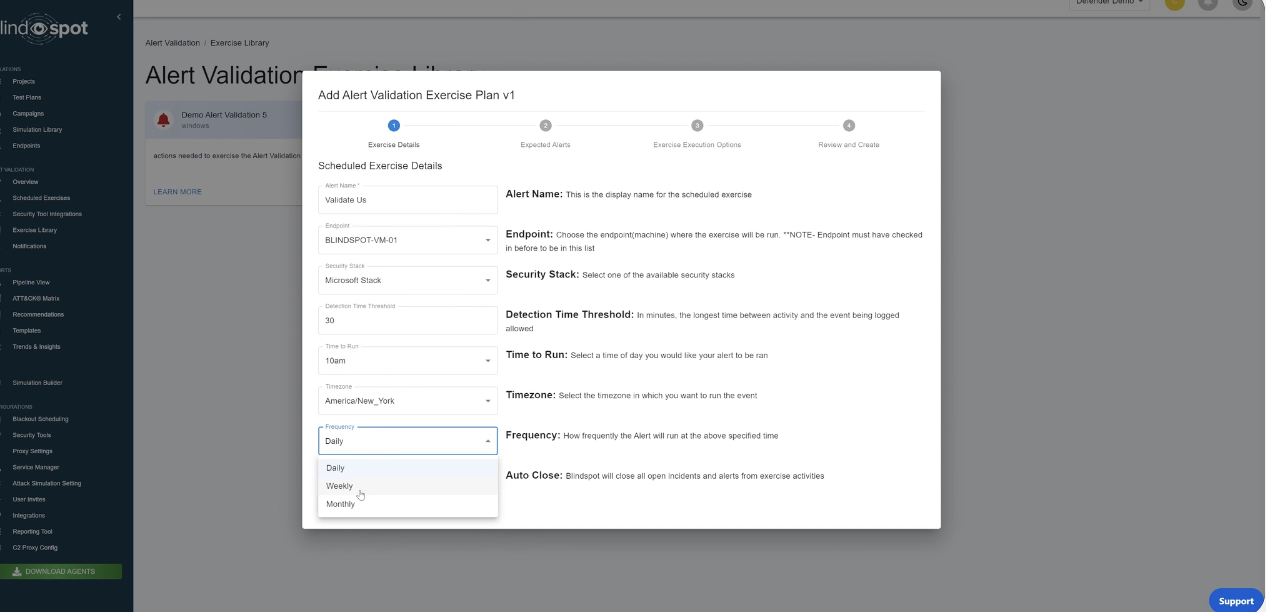
Task: Click the yellow user avatar icon
Action: pos(1174,3)
